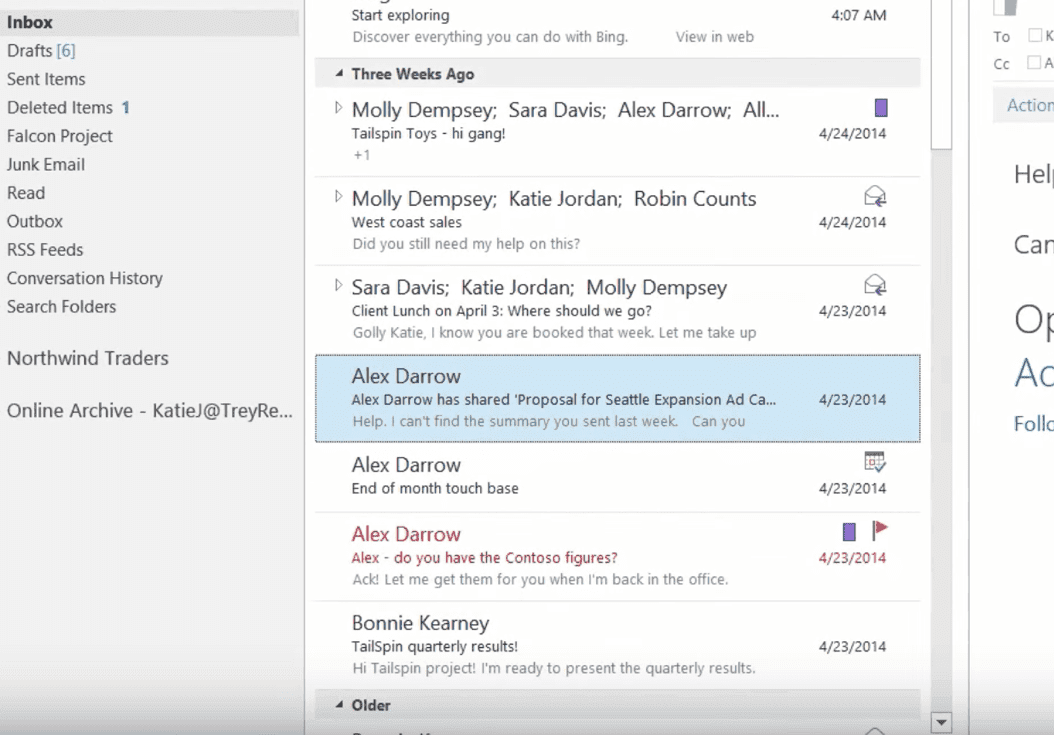Collapse the Three Weeks Ago group
Image resolution: width=1054 pixels, height=735 pixels.
tap(339, 74)
